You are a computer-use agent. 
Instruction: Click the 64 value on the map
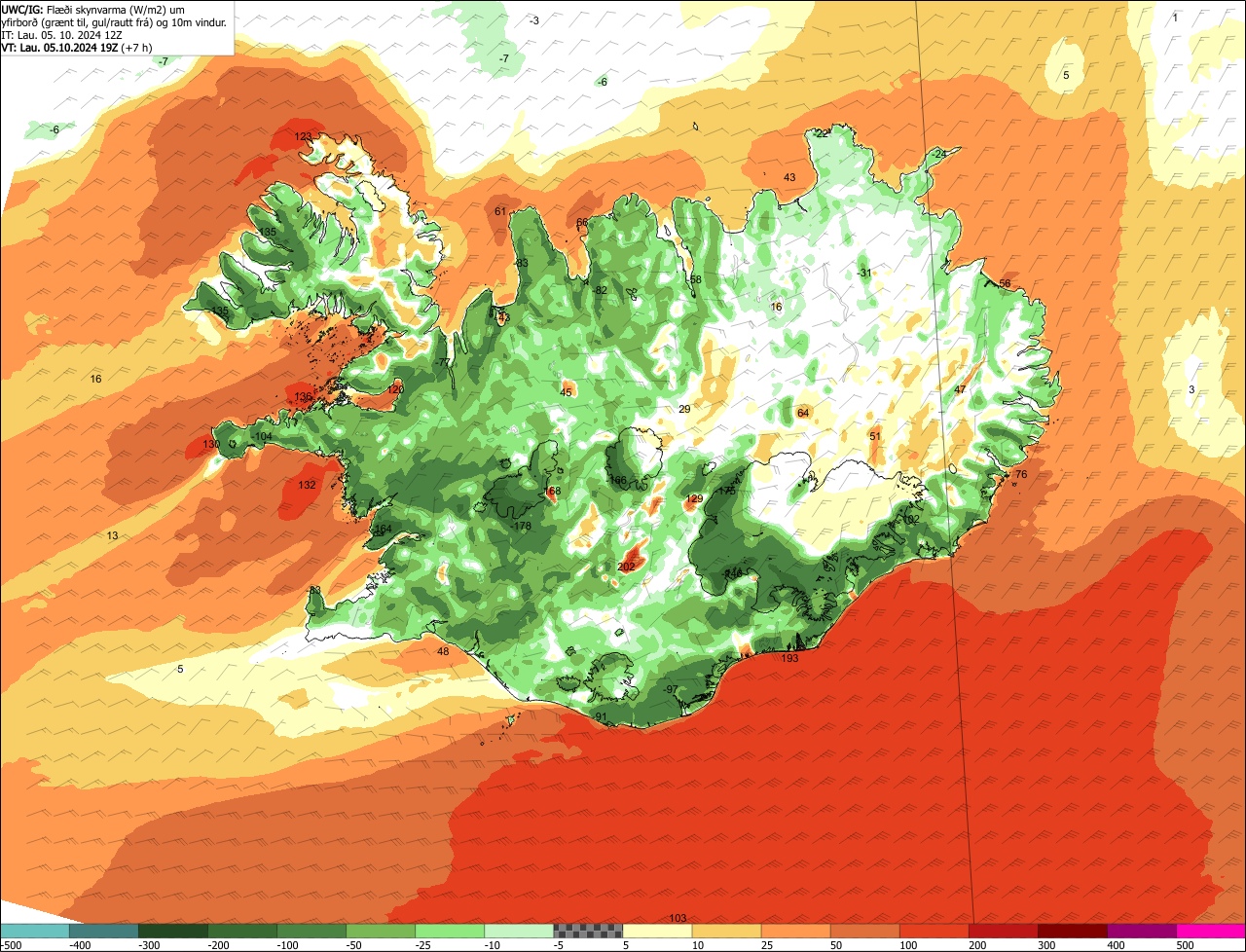(803, 413)
